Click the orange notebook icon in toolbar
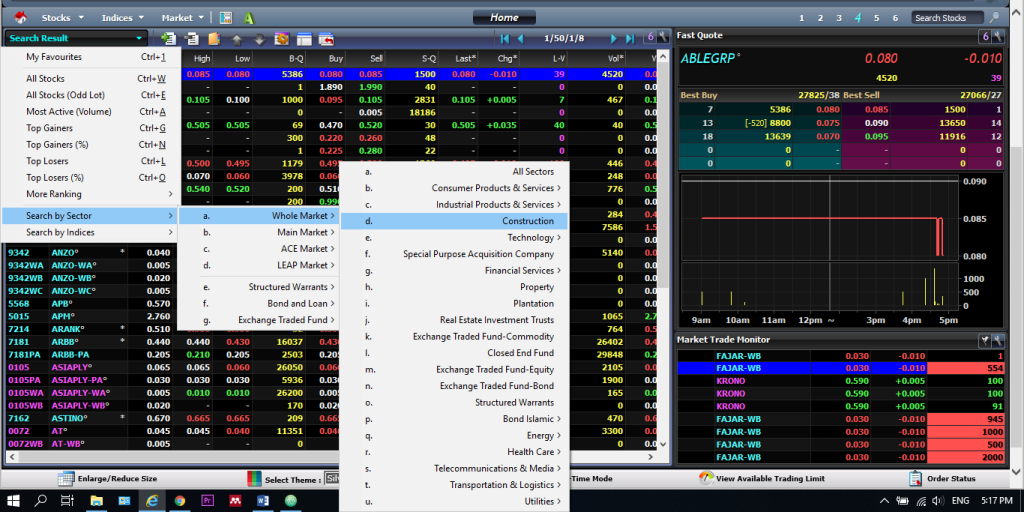This screenshot has width=1024, height=512. pos(214,39)
